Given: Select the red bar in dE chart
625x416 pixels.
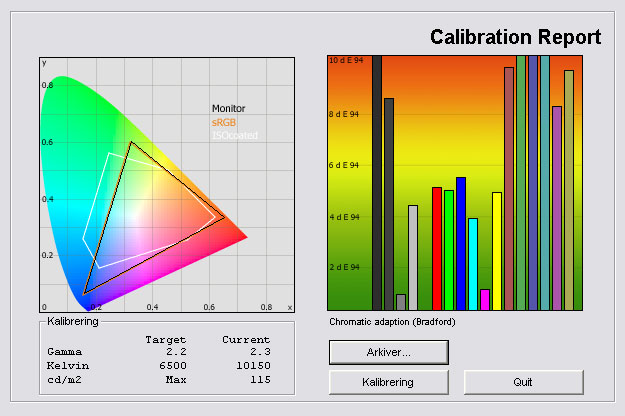Looking at the screenshot, I should (x=437, y=249).
